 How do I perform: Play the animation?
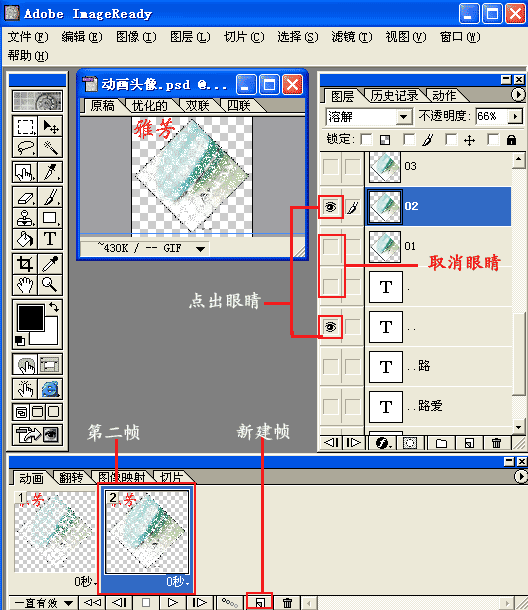[x=172, y=603]
